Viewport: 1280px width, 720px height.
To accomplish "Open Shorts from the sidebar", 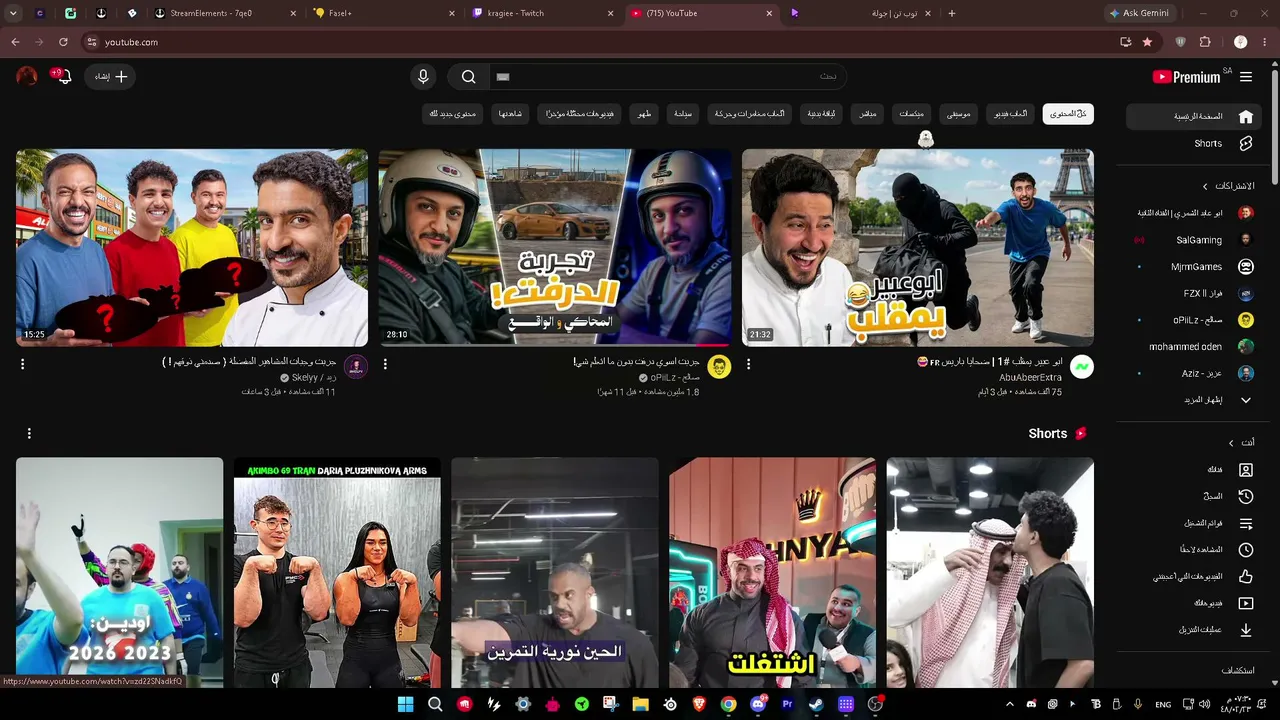I will click(1196, 143).
